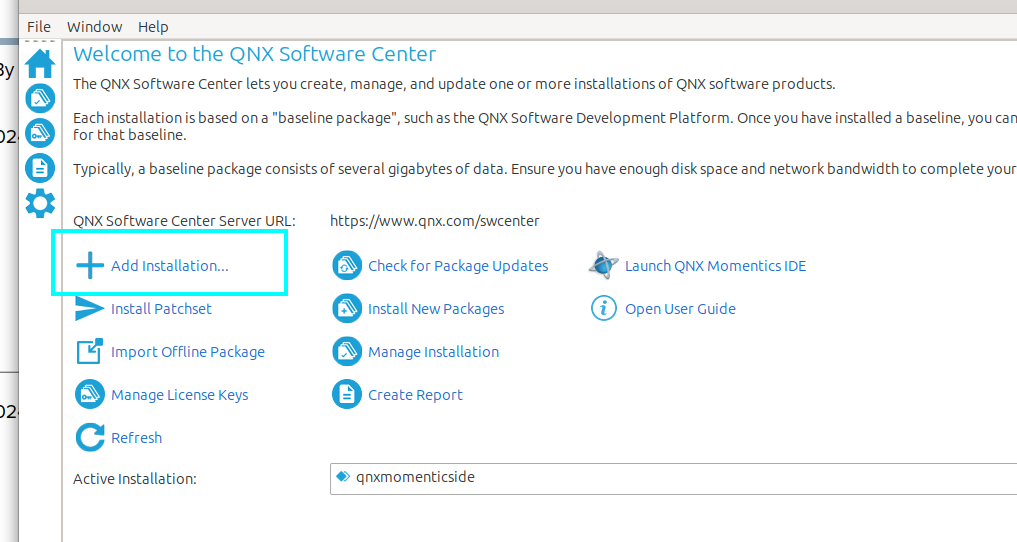The height and width of the screenshot is (542, 1017).
Task: Open the Window menu
Action: tap(95, 27)
